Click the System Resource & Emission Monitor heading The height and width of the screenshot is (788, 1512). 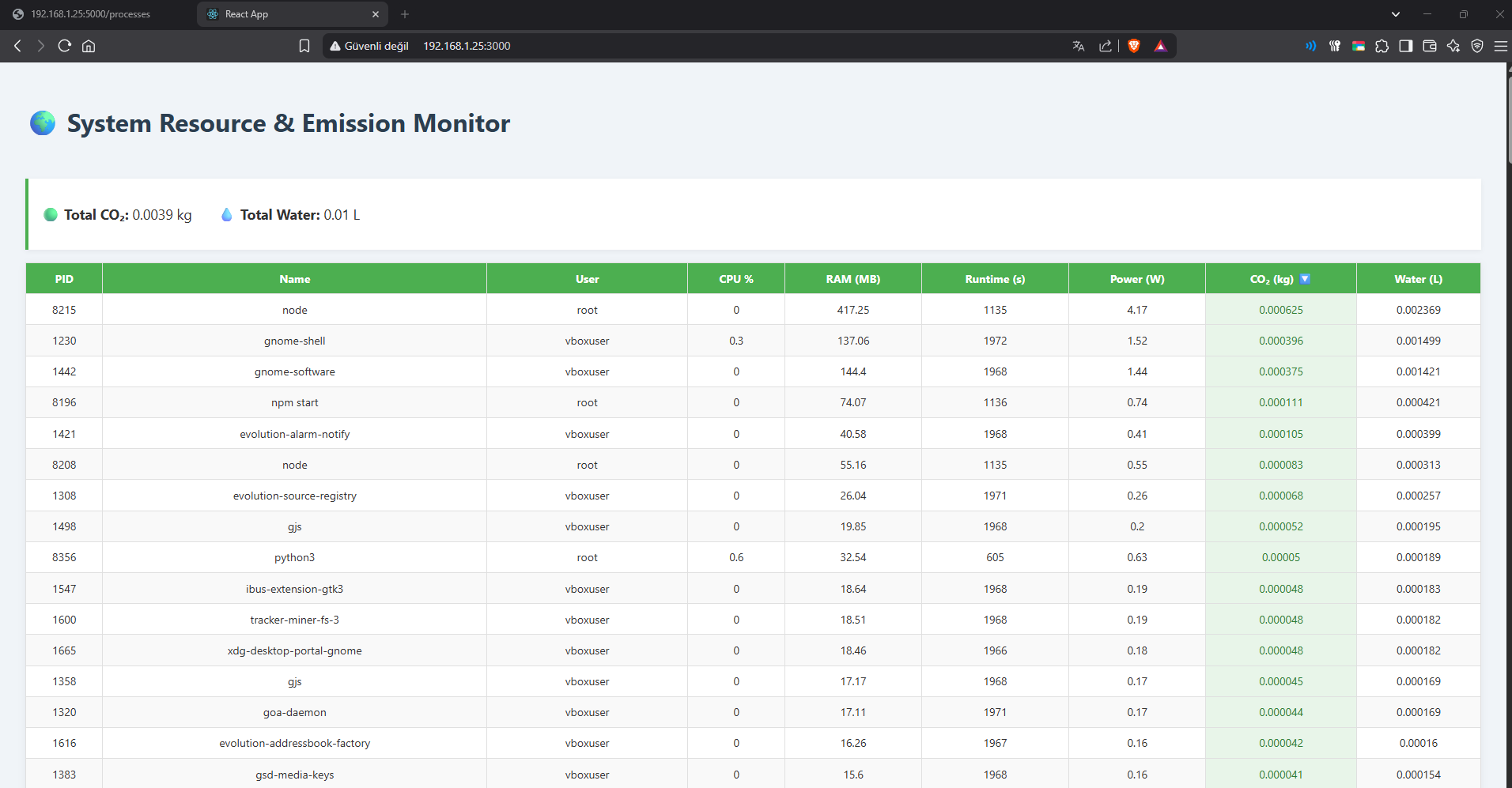point(289,123)
